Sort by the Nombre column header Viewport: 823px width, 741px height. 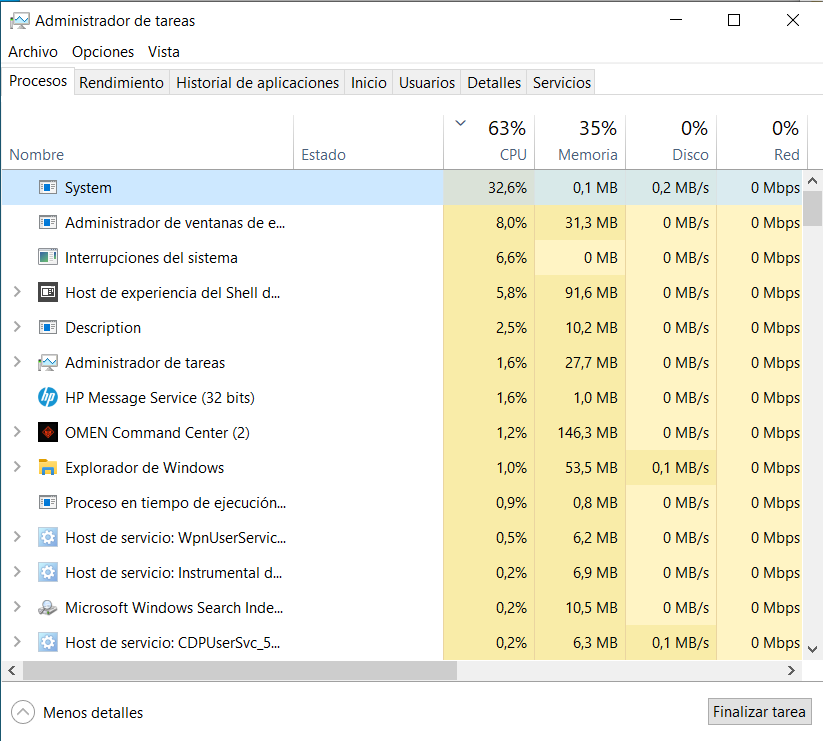click(x=147, y=142)
